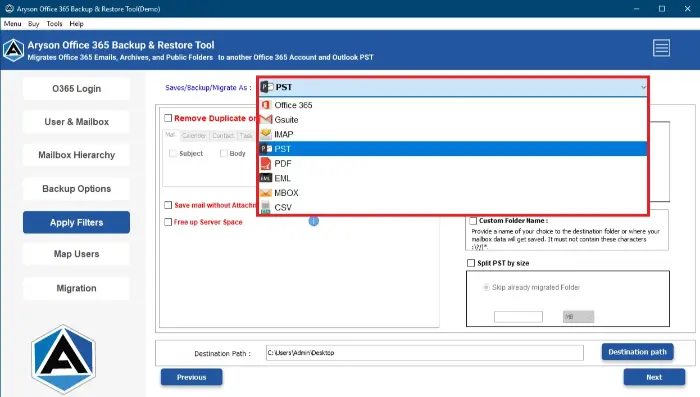700x397 pixels.
Task: Click the Destination path button
Action: click(x=638, y=352)
